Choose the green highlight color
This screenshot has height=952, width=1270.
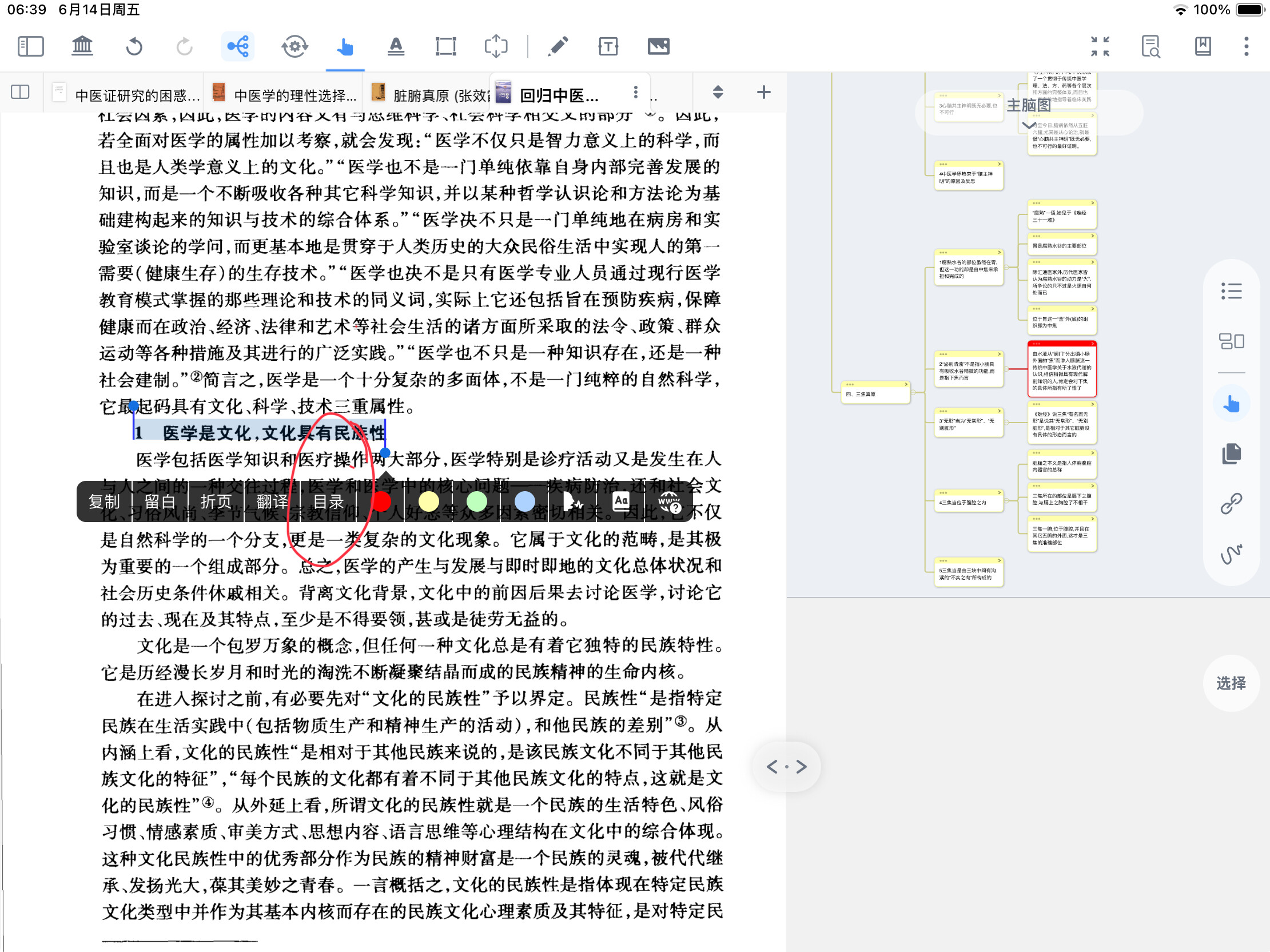tap(477, 501)
